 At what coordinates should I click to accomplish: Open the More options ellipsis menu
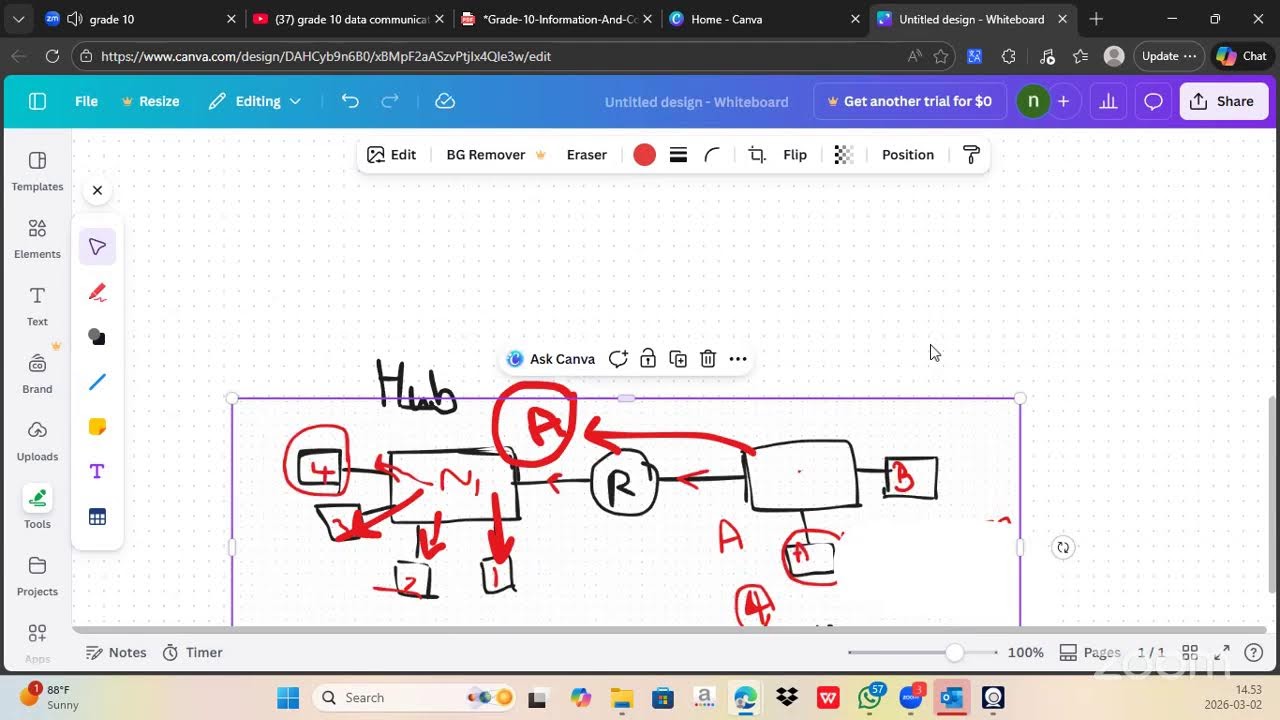click(x=738, y=359)
